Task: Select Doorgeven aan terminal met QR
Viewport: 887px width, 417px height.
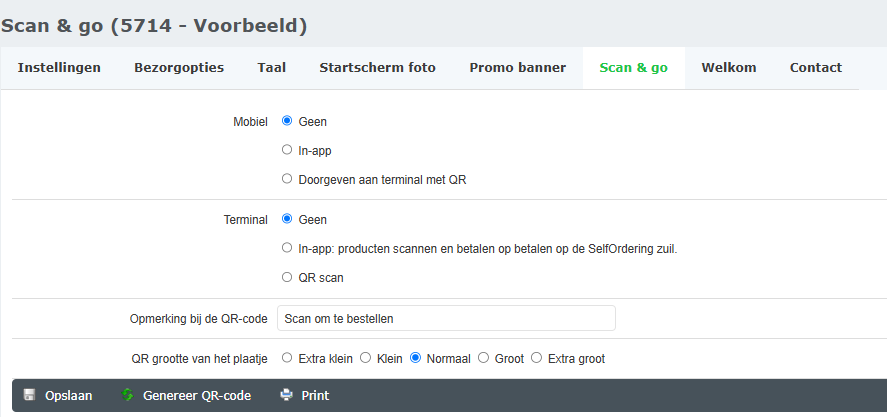Action: click(x=287, y=179)
